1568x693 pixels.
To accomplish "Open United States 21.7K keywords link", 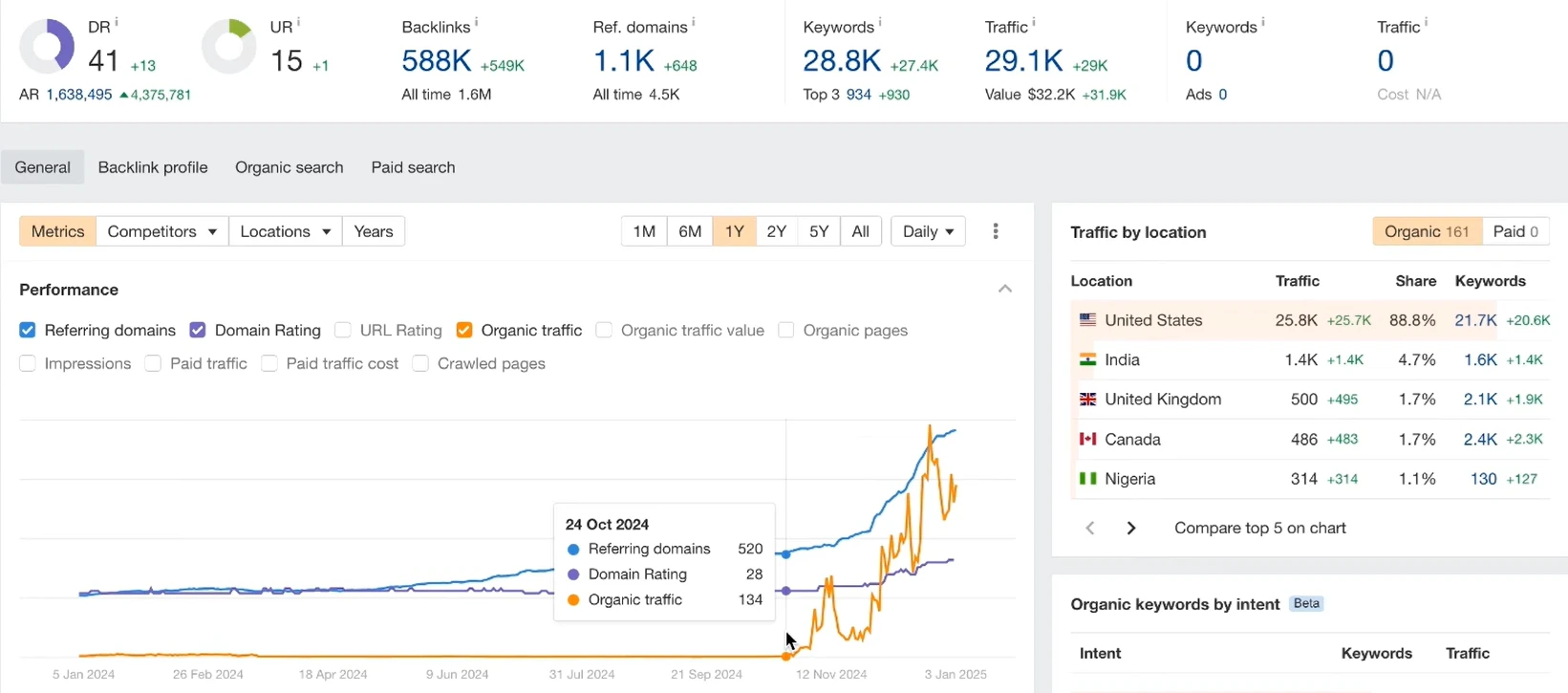I will pos(1475,320).
